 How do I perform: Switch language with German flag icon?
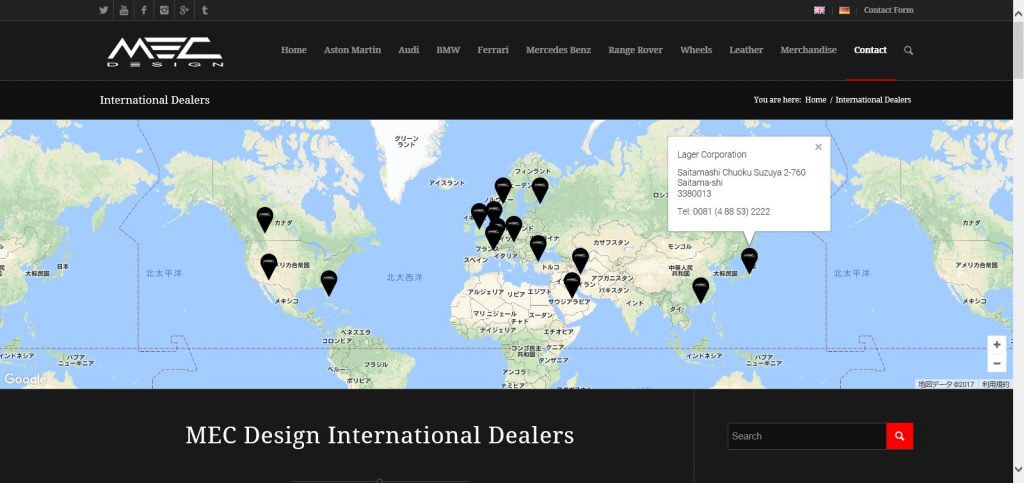point(844,10)
